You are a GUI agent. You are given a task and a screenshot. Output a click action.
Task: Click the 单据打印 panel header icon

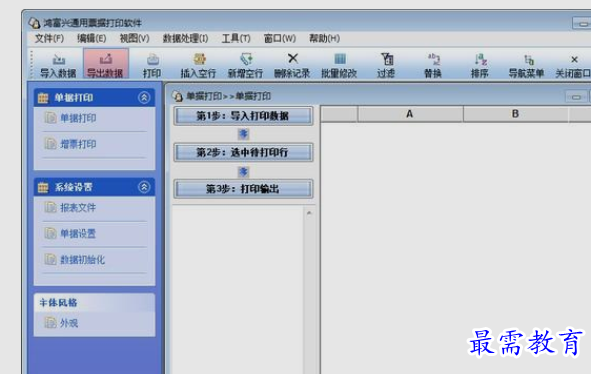(43, 98)
